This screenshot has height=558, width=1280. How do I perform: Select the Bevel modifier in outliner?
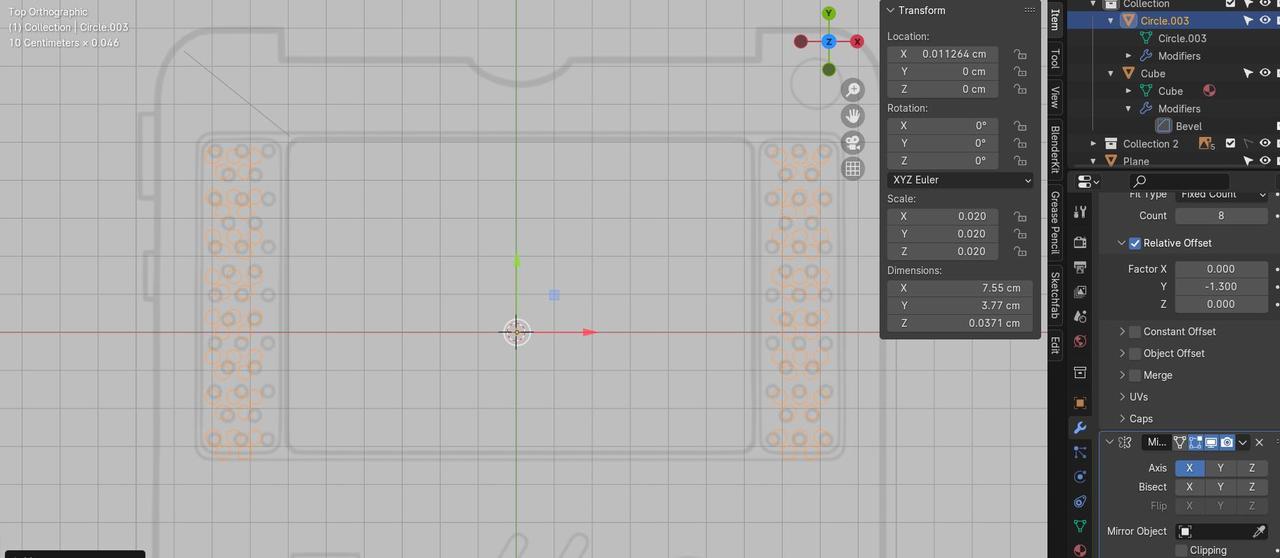pos(1188,126)
